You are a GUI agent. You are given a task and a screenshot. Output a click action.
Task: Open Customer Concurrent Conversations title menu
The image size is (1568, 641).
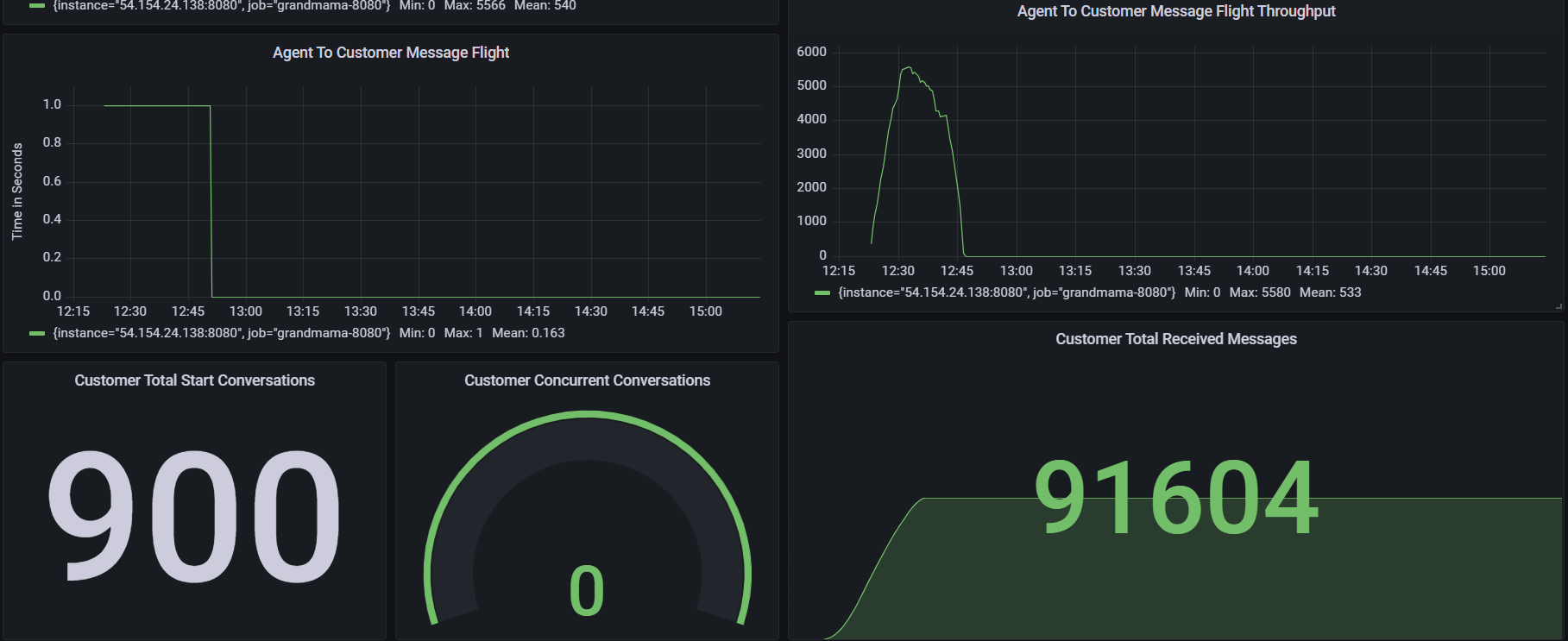tap(587, 380)
